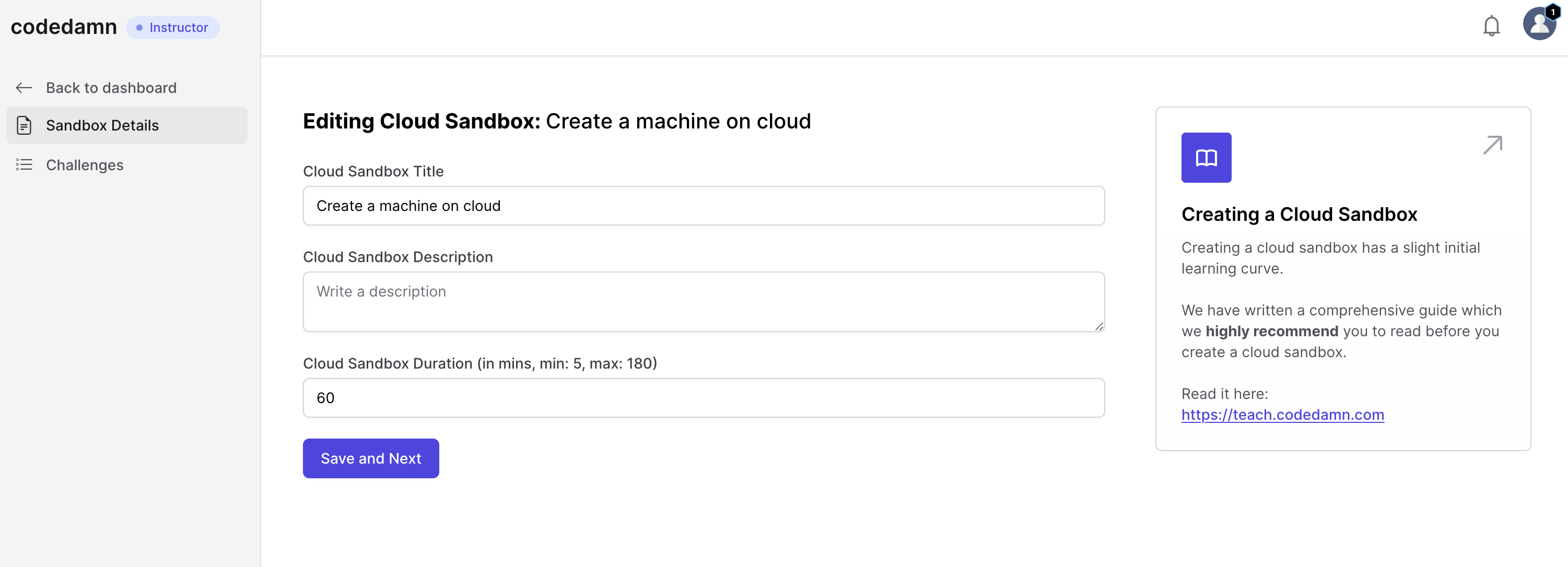Image resolution: width=1568 pixels, height=567 pixels.
Task: Go back to dashboard
Action: pos(111,88)
